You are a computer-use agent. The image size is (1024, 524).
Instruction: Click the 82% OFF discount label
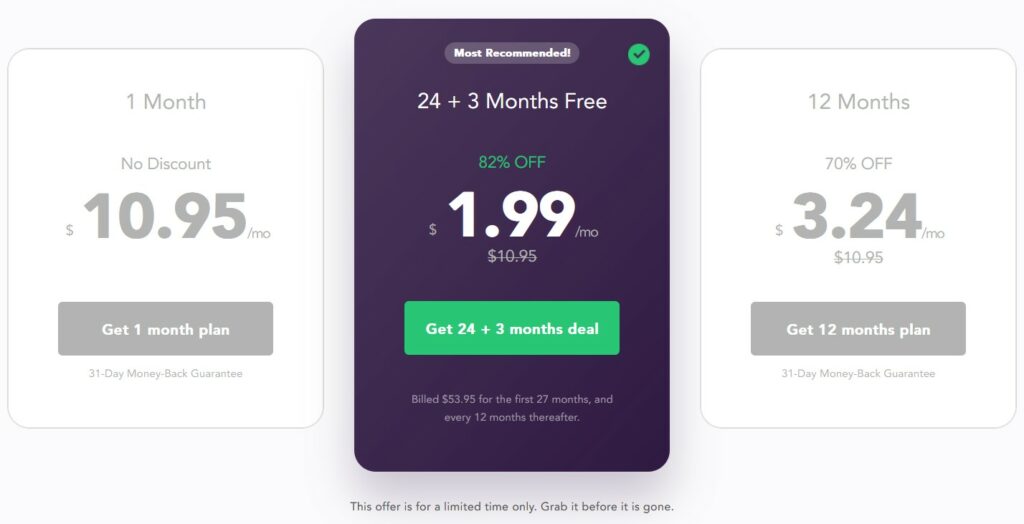(x=512, y=162)
